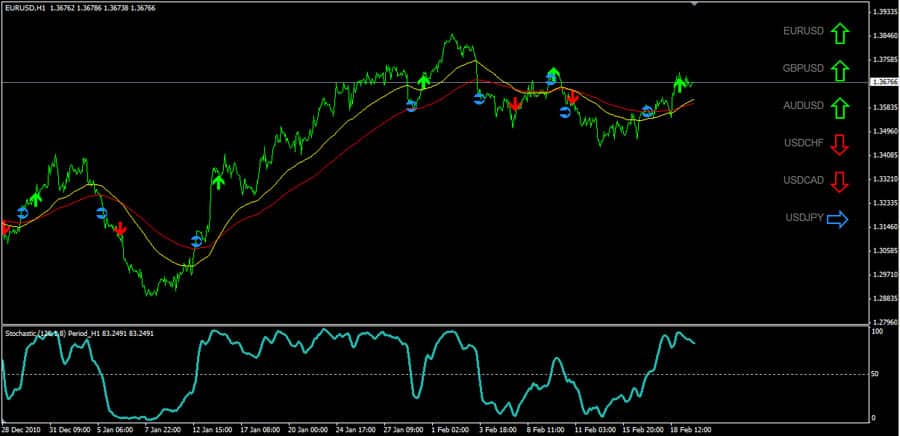Image resolution: width=900 pixels, height=436 pixels.
Task: Click the blue circle marker above 12 Jan 15:00
Action: [196, 241]
